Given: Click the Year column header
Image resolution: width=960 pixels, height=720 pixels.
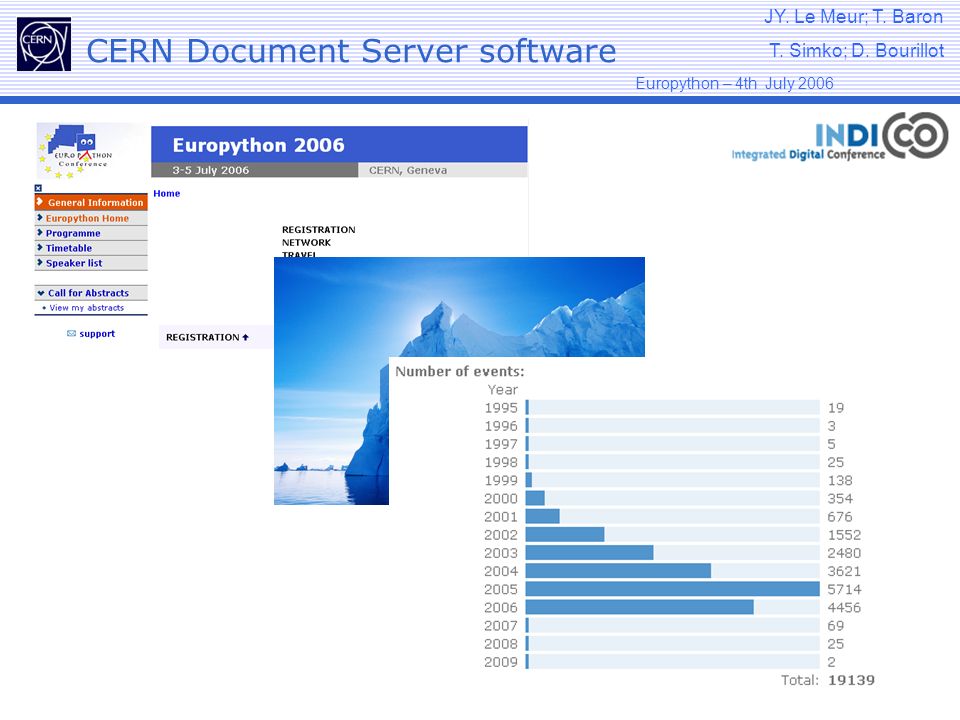Looking at the screenshot, I should 503,389.
